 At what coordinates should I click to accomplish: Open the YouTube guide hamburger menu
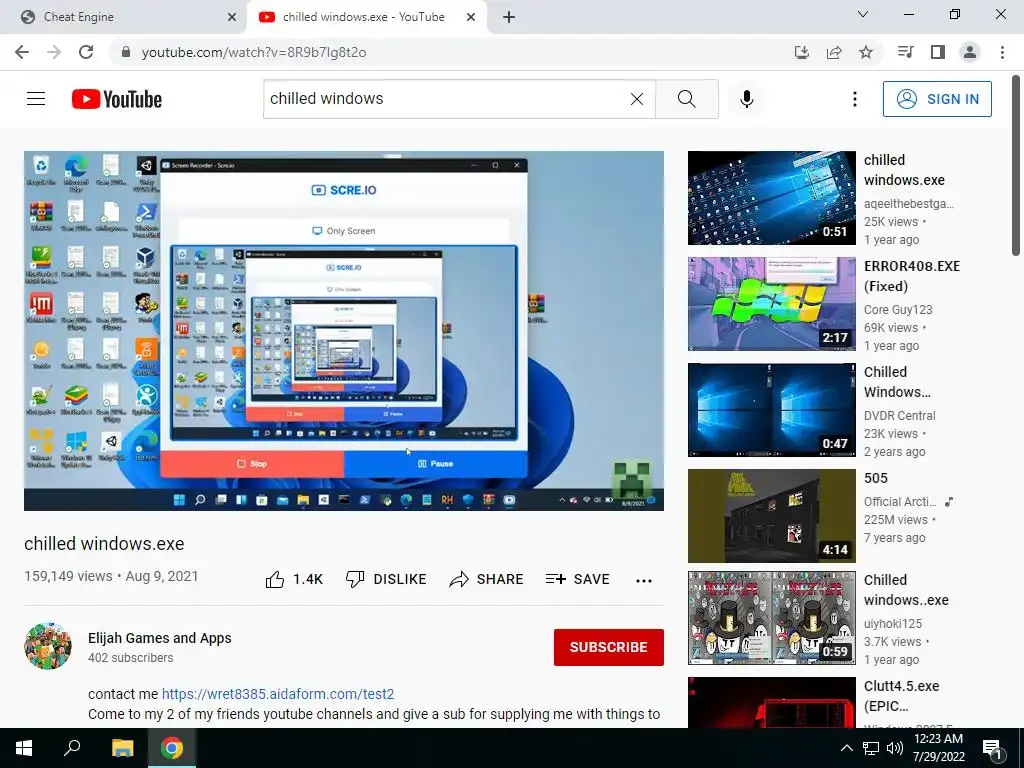36,99
